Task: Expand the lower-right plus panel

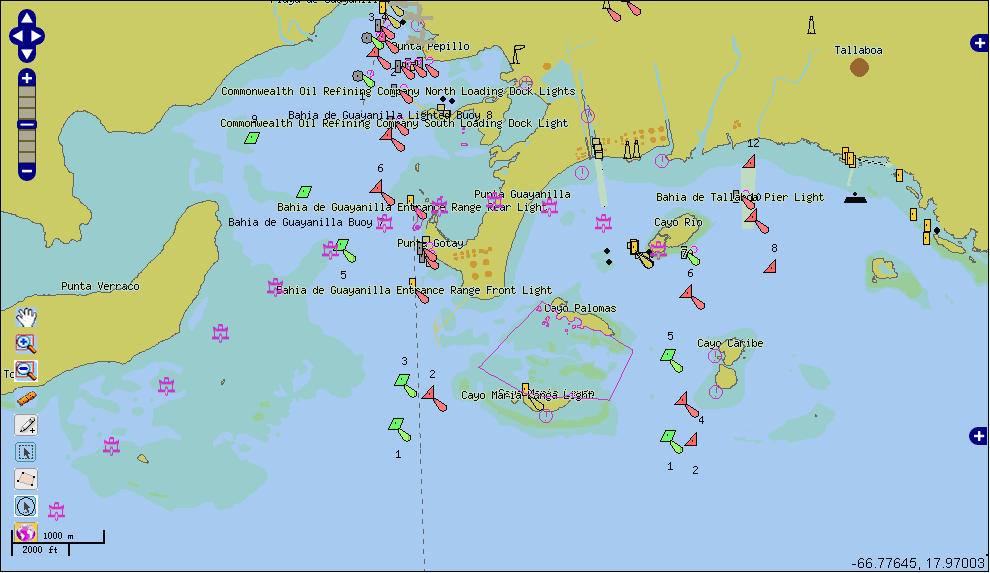Action: click(x=978, y=435)
